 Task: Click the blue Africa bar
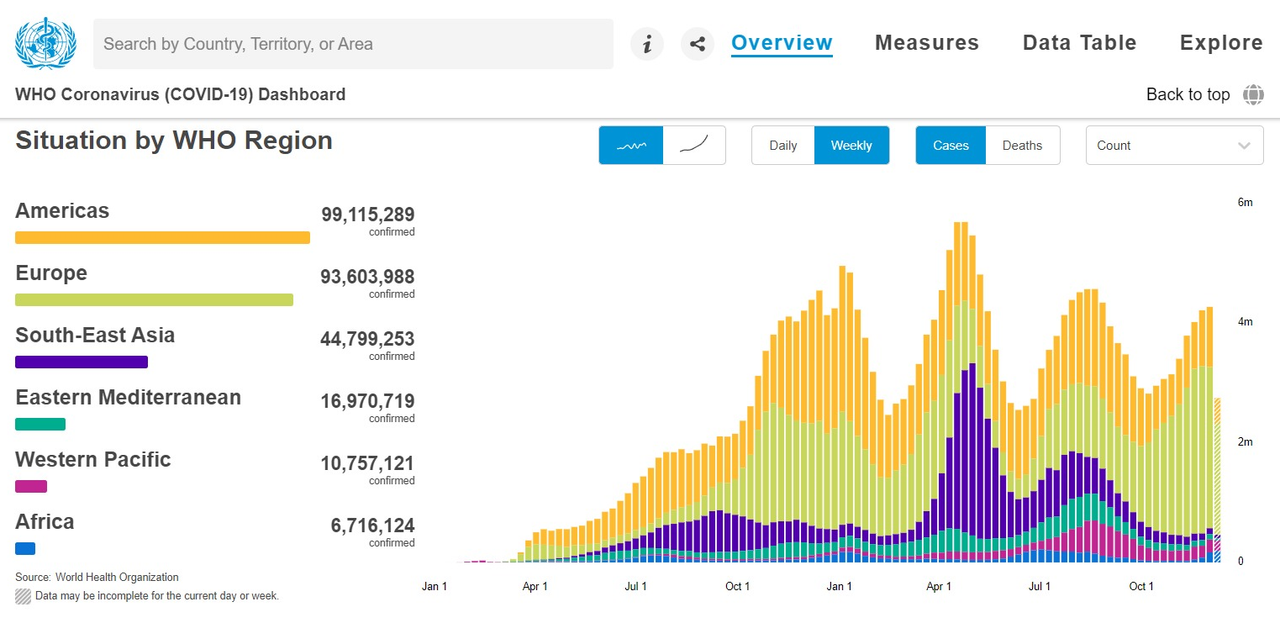tap(25, 548)
